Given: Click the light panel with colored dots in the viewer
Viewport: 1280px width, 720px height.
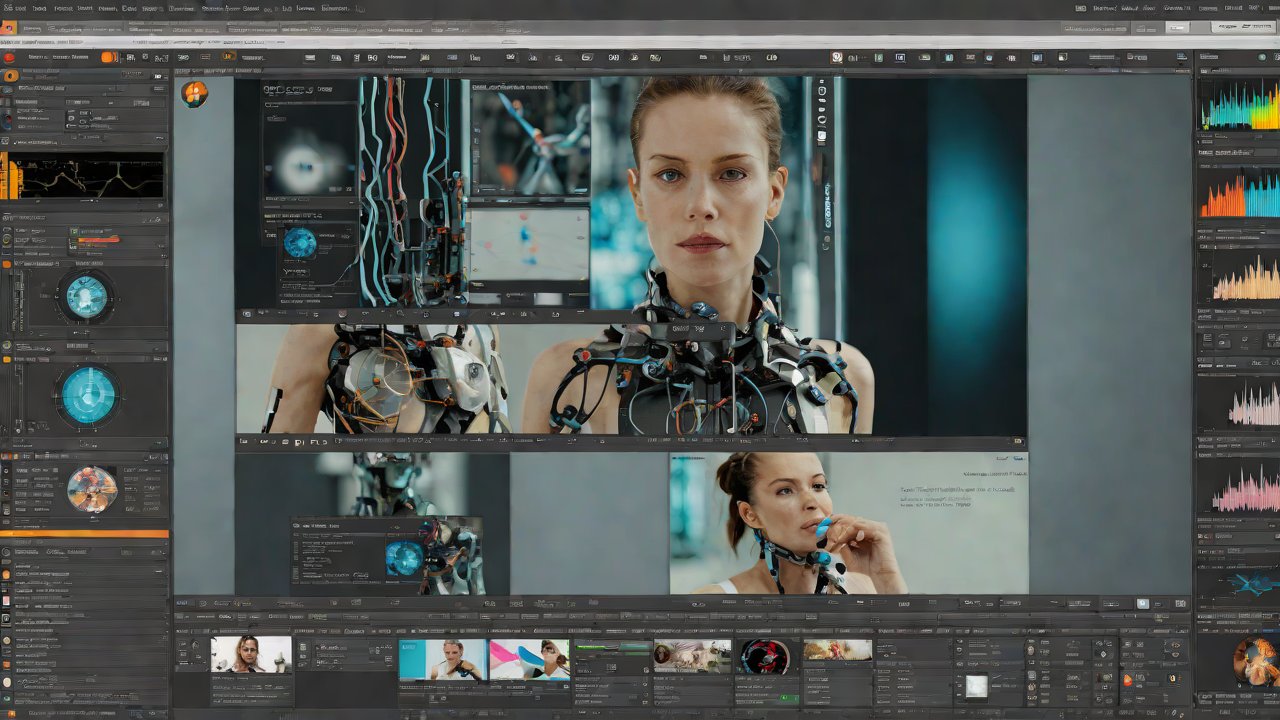Looking at the screenshot, I should (x=529, y=245).
